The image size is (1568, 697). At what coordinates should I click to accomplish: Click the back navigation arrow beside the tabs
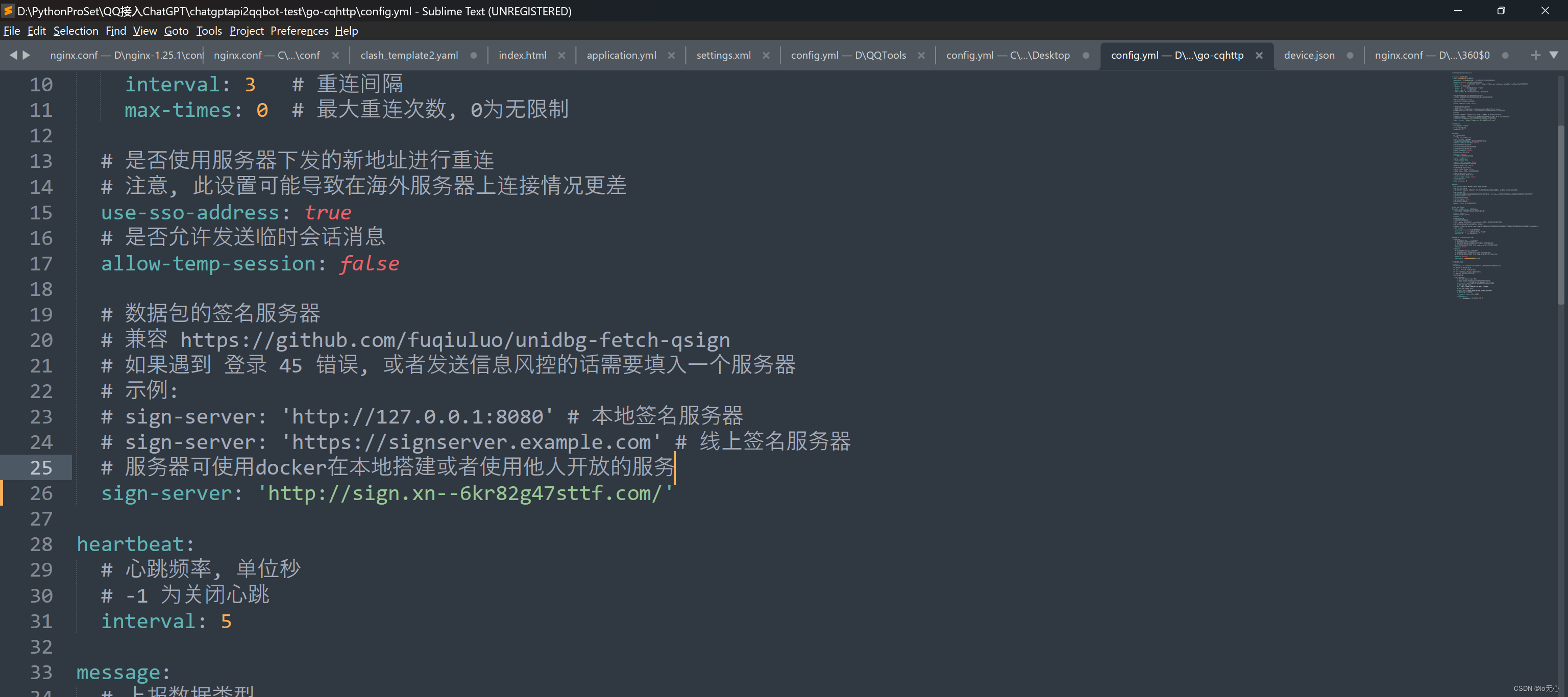click(13, 55)
